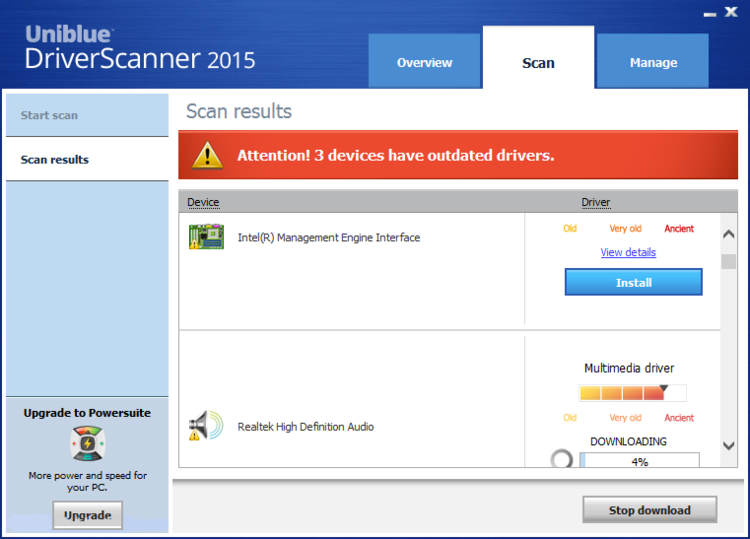Click the Upgrade button for Powersuite
Image resolution: width=750 pixels, height=539 pixels.
(88, 515)
